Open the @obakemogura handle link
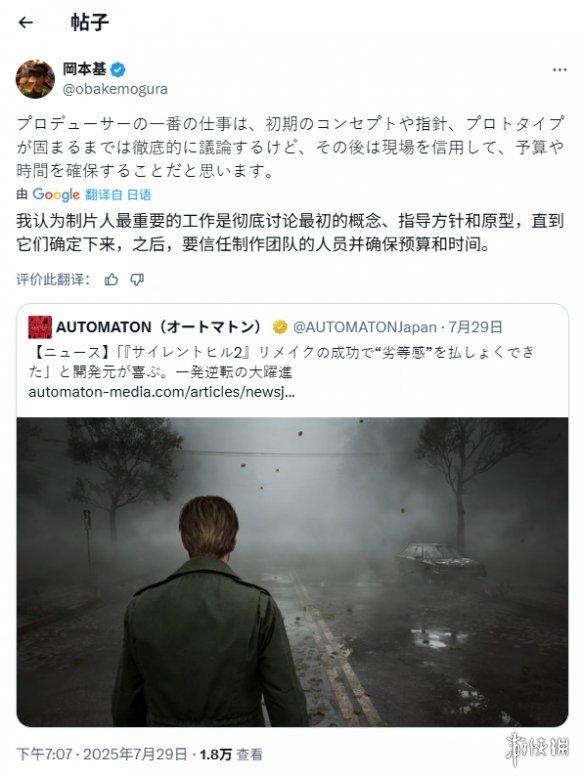This screenshot has width=584, height=777. click(x=115, y=89)
